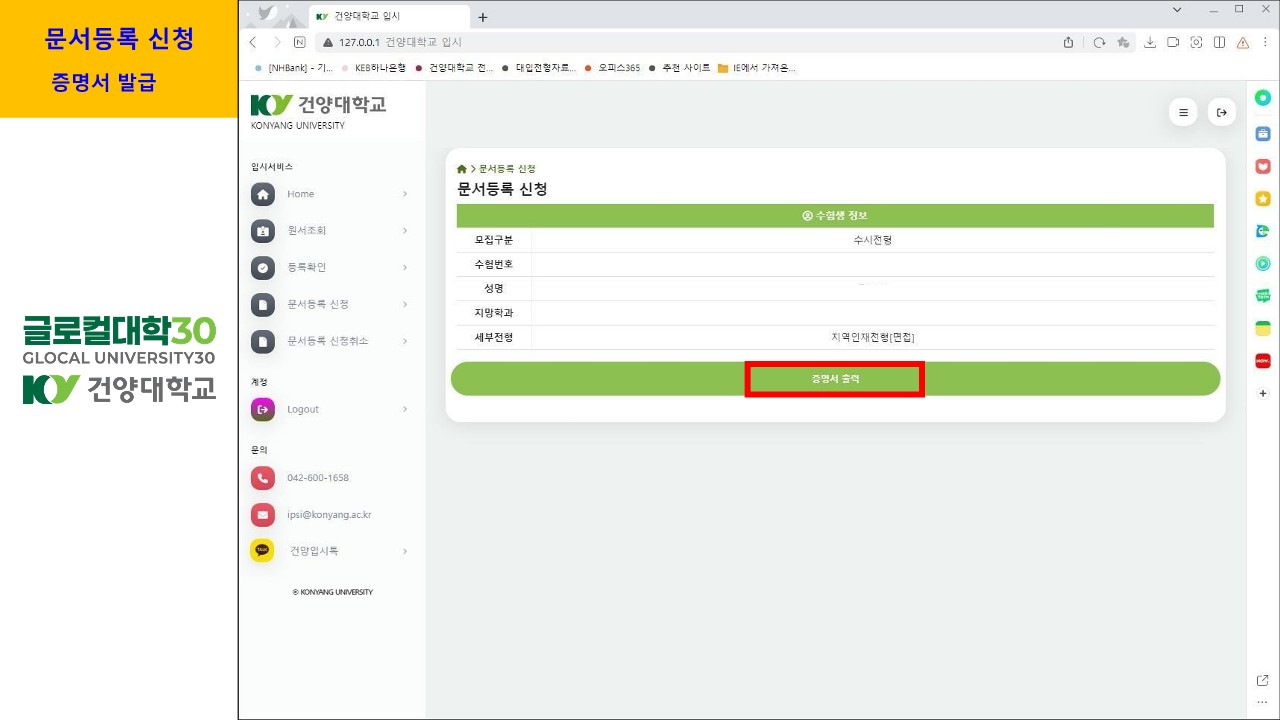Viewport: 1280px width, 720px height.
Task: Click the breadcrumb home icon
Action: (462, 169)
